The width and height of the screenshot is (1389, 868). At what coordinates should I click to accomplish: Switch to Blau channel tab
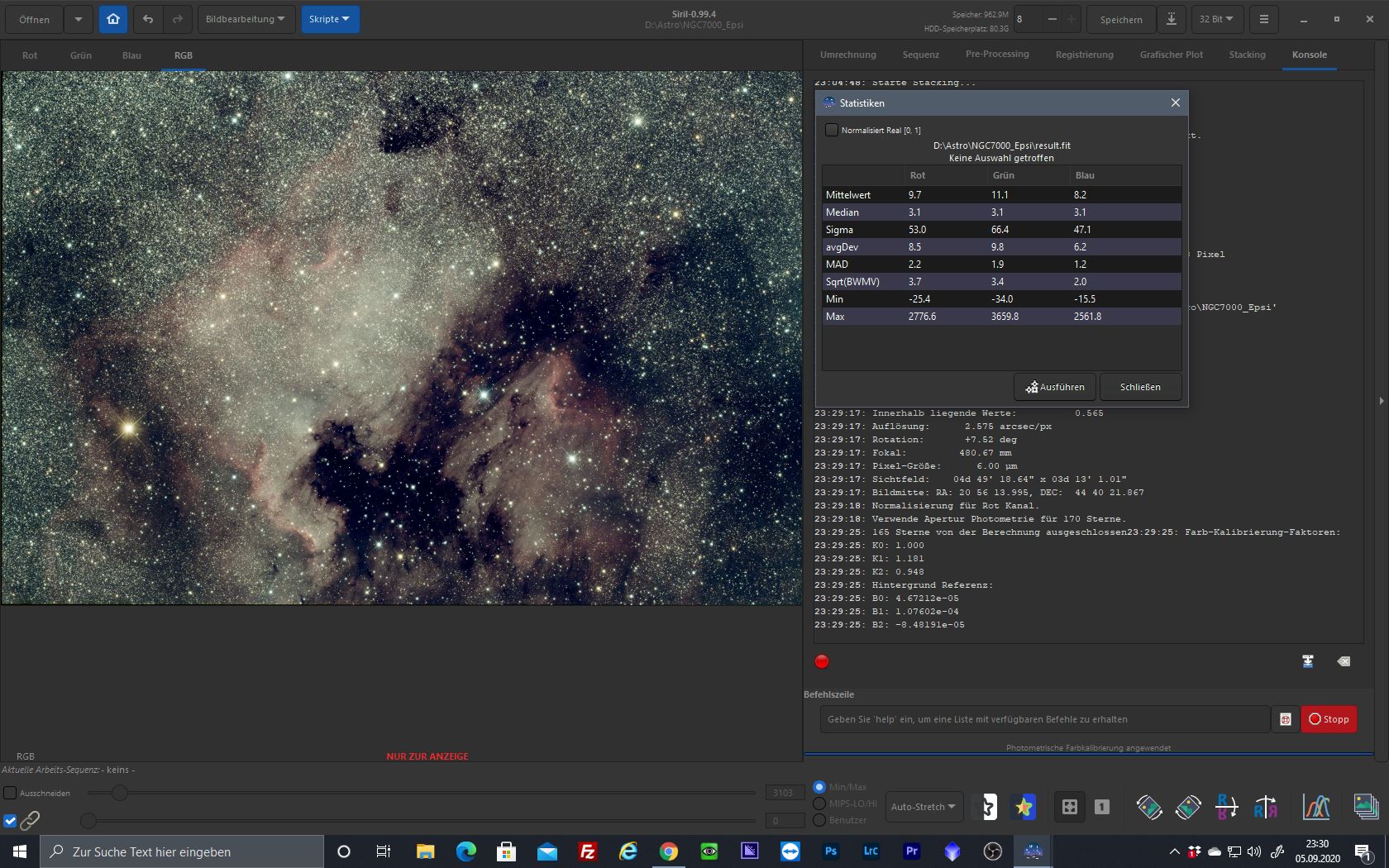[x=131, y=55]
